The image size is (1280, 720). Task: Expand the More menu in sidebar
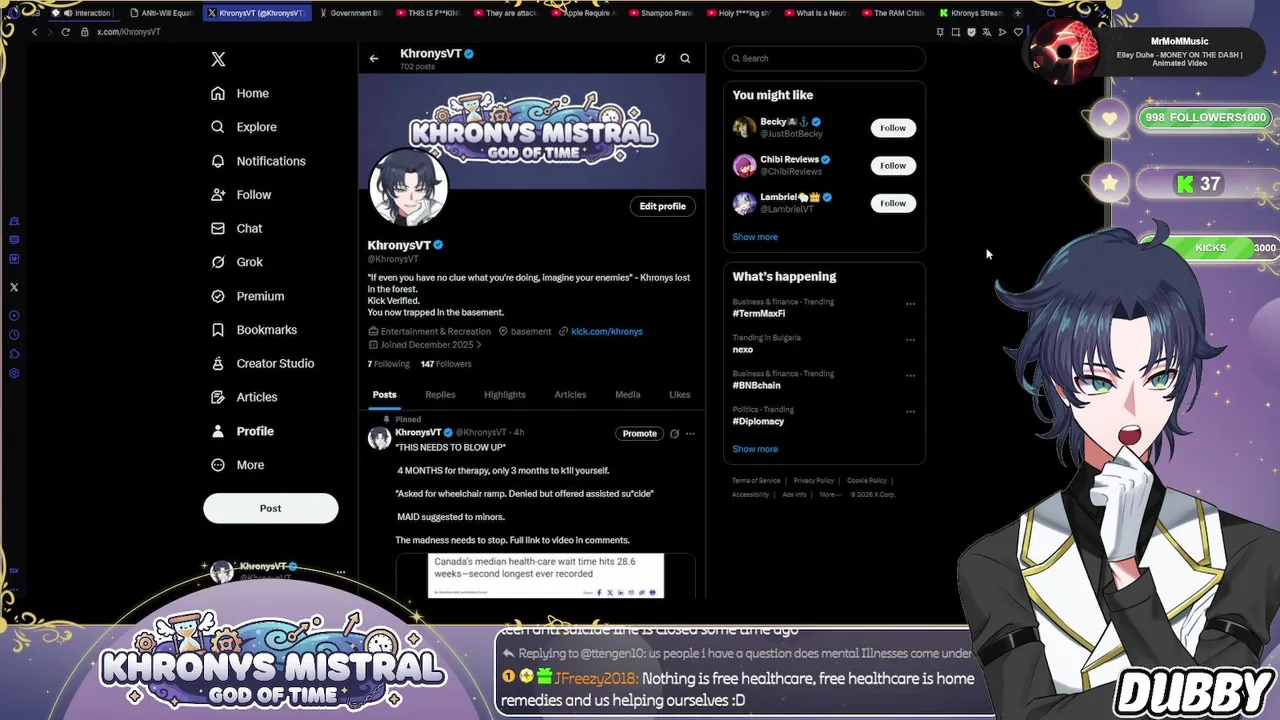point(238,465)
